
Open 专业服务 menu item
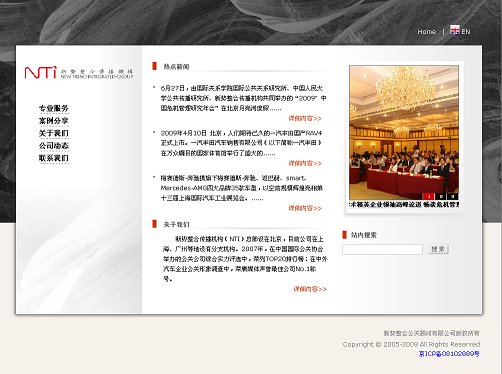coord(54,108)
